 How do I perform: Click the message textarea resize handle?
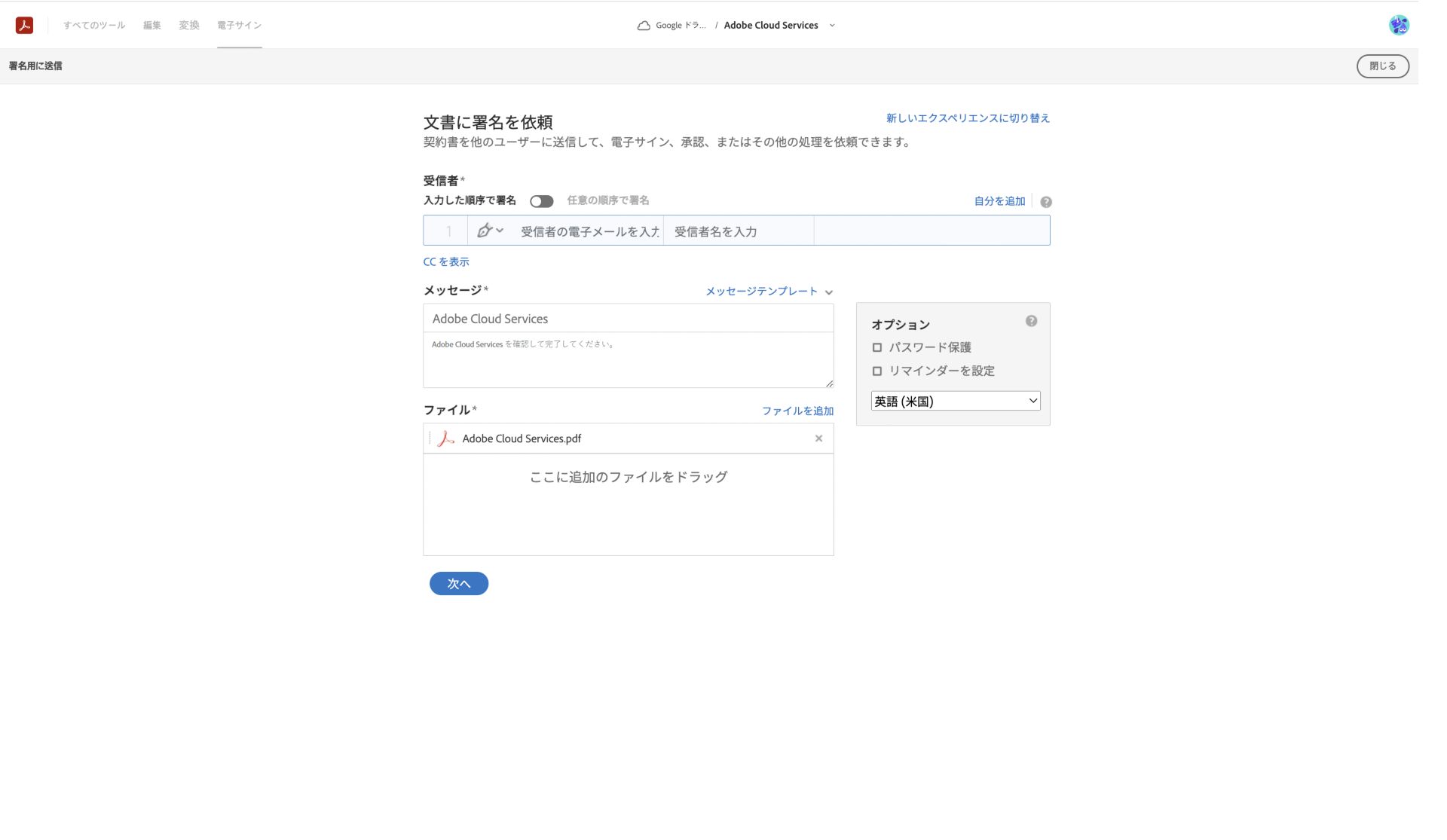coord(829,383)
